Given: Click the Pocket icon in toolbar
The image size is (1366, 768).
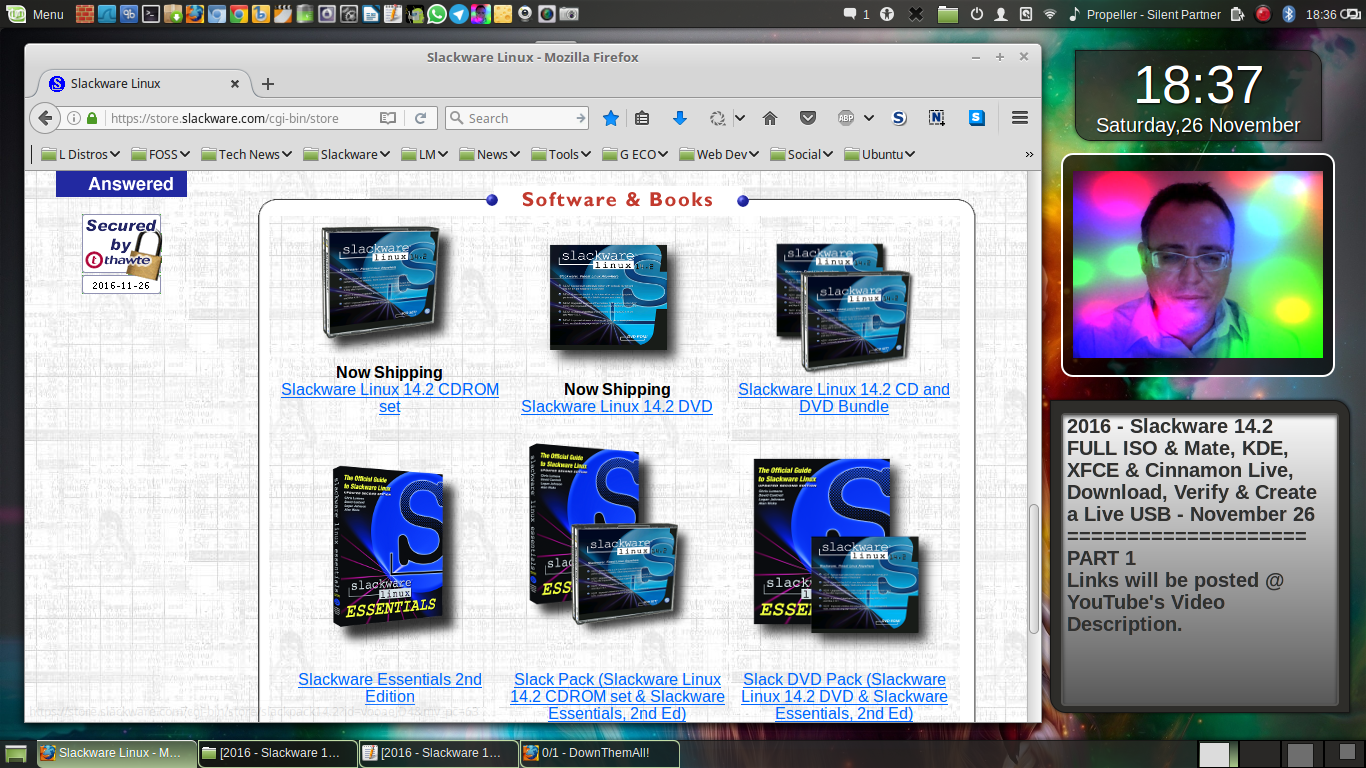Looking at the screenshot, I should point(808,118).
